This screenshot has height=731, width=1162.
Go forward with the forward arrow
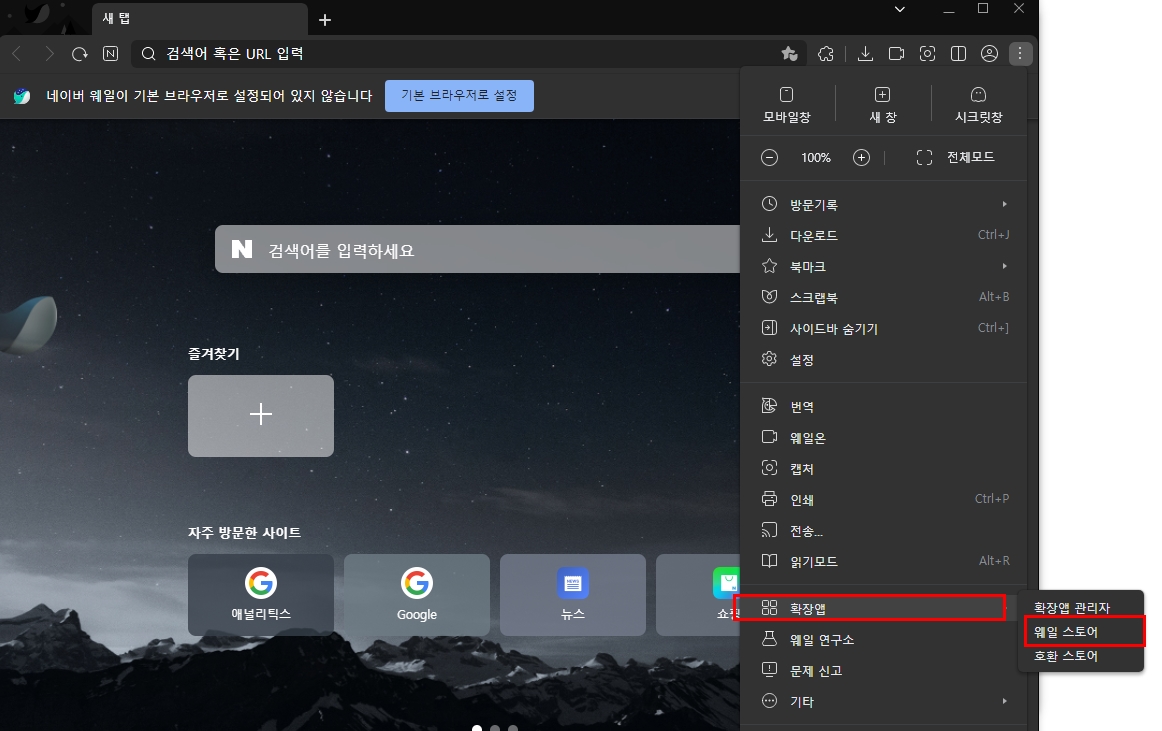click(x=49, y=53)
